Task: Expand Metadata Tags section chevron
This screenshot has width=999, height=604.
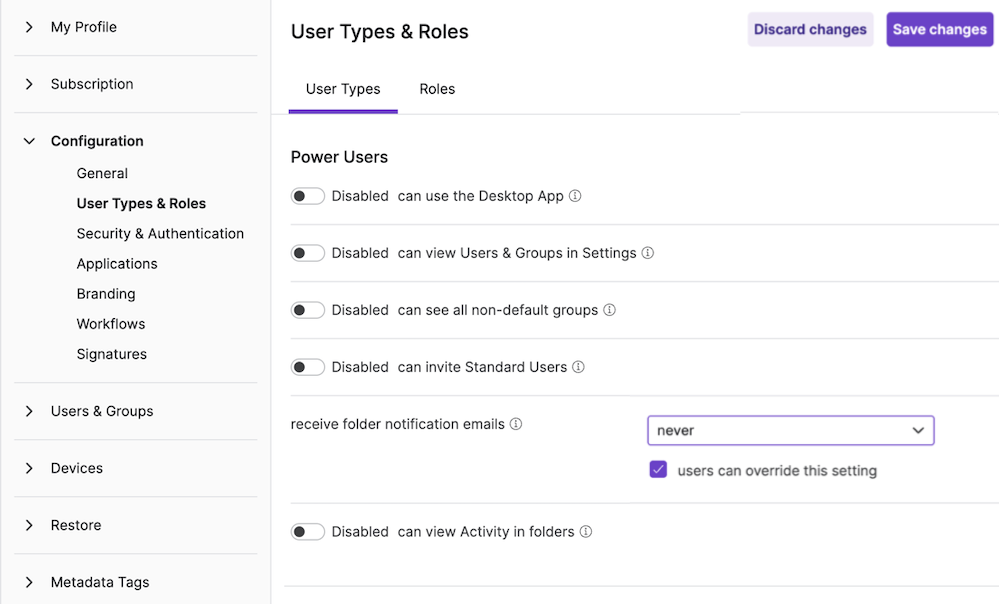Action: click(x=29, y=582)
